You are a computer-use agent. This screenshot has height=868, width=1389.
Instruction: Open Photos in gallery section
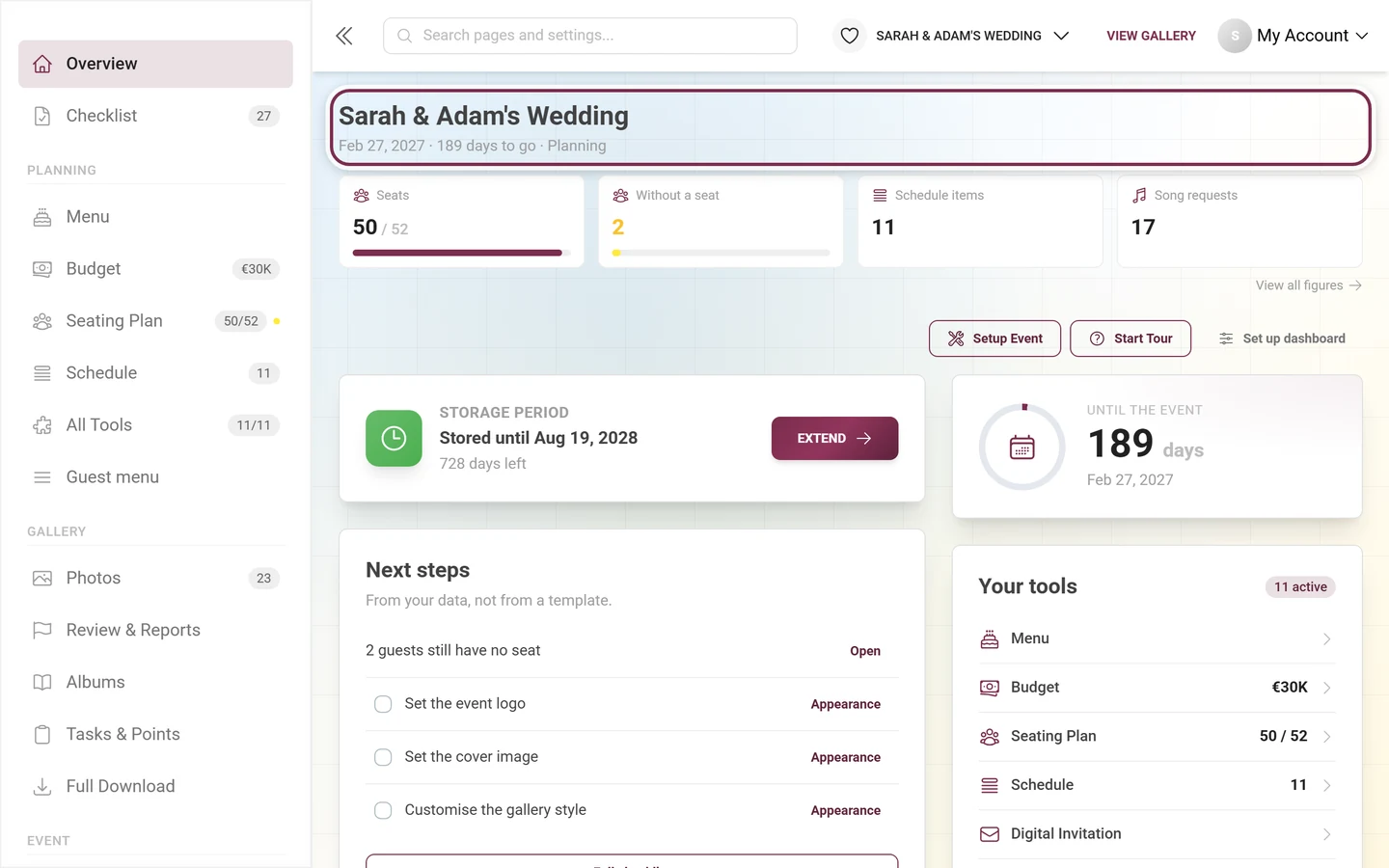pyautogui.click(x=155, y=579)
